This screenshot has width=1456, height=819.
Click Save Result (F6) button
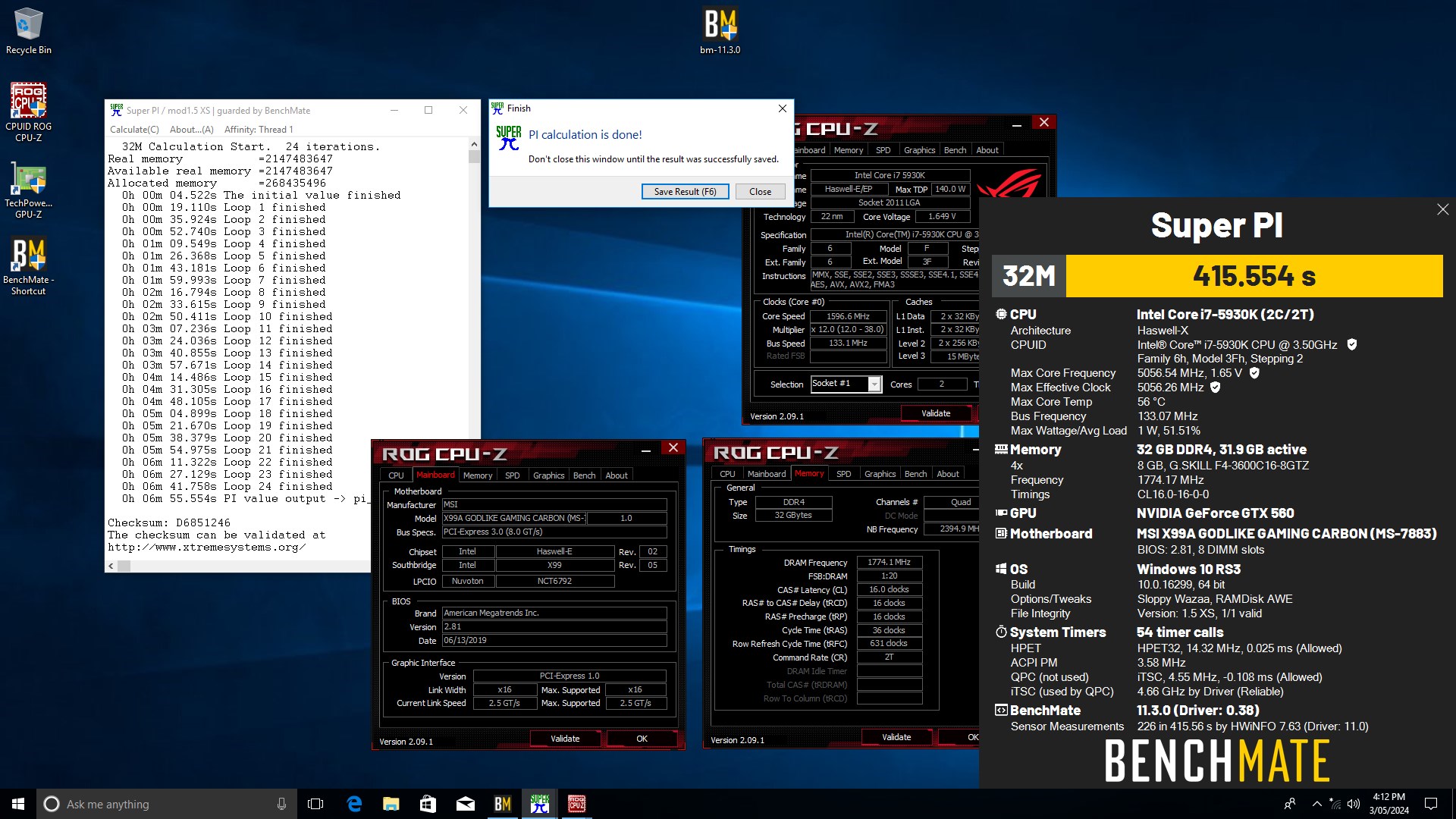click(x=685, y=192)
